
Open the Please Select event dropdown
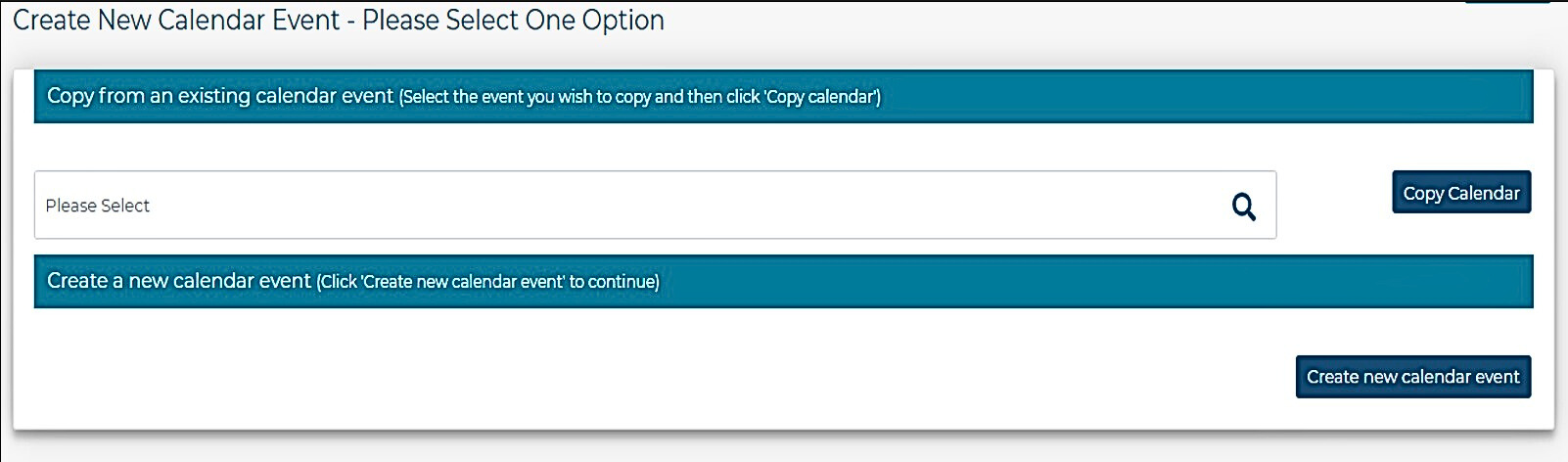(x=655, y=205)
